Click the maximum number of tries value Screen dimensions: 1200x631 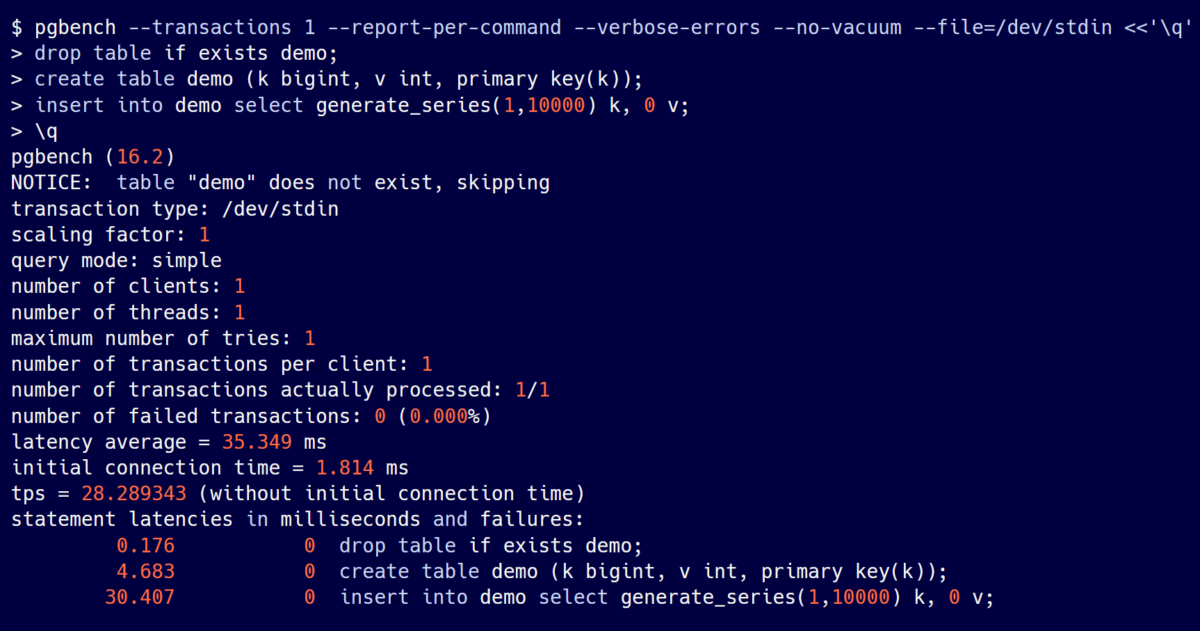[309, 338]
